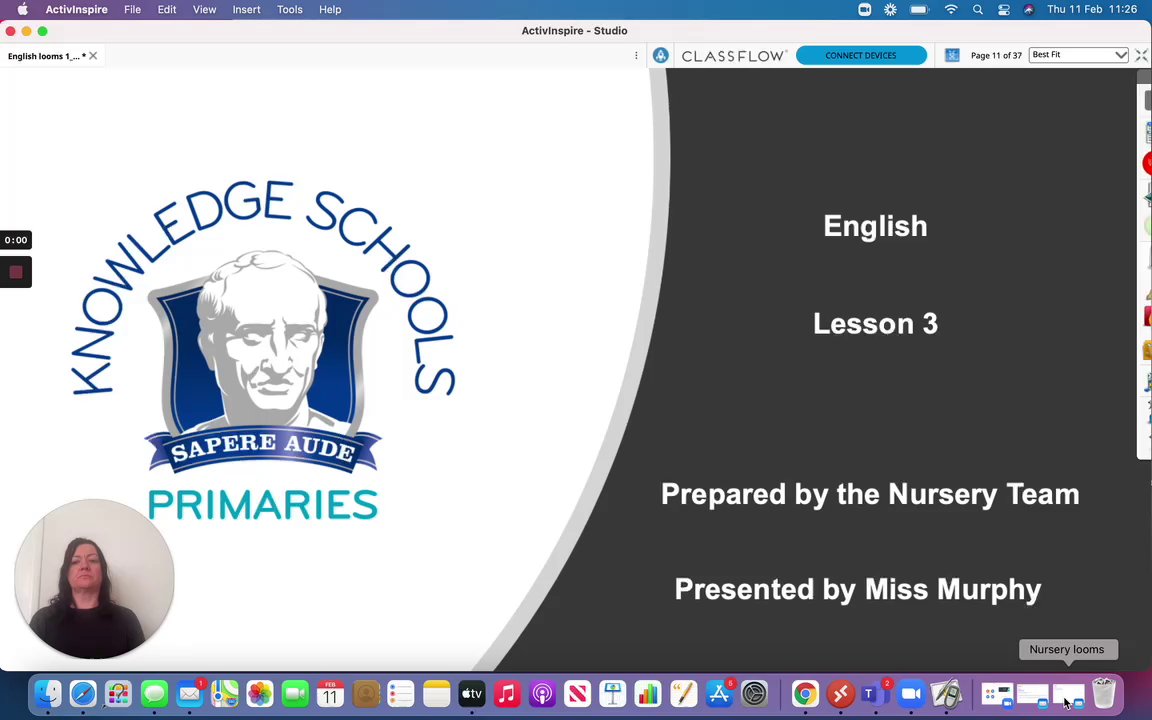
Task: Open Mail from the Dock
Action: click(190, 694)
